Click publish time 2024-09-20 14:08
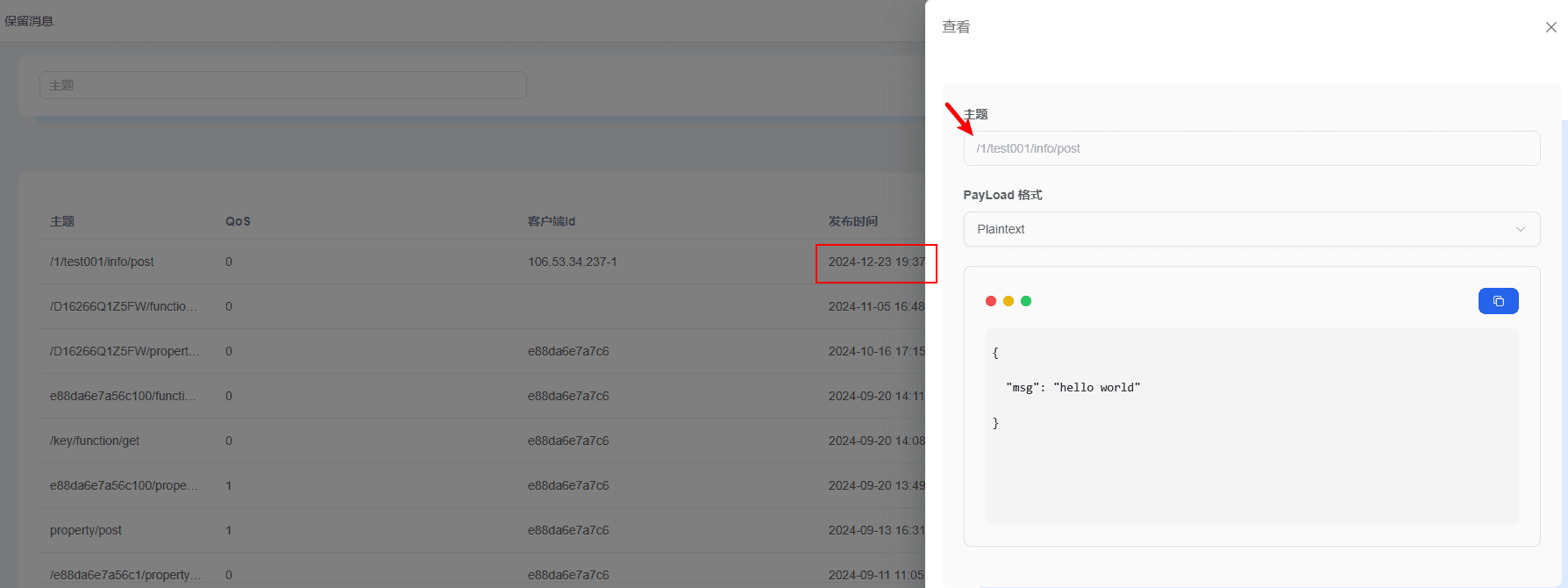1568x588 pixels. coord(876,441)
